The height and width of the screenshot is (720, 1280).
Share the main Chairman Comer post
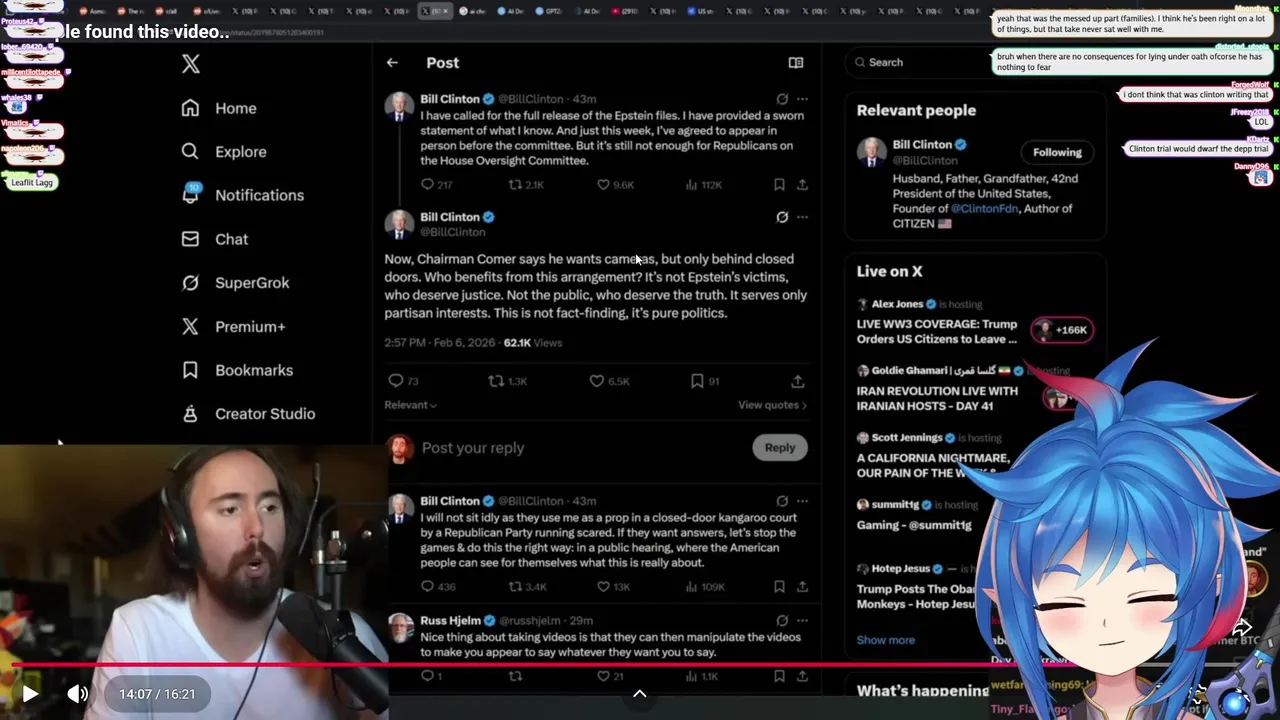click(797, 381)
